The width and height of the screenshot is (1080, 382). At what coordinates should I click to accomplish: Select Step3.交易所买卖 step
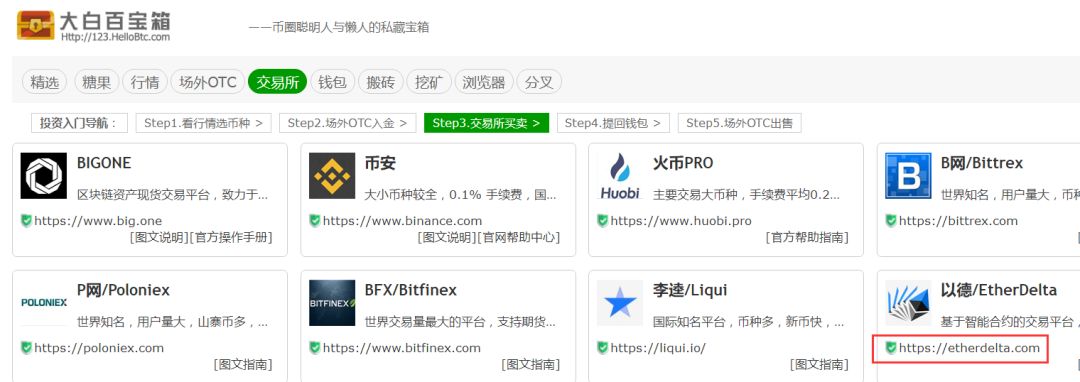[x=486, y=123]
